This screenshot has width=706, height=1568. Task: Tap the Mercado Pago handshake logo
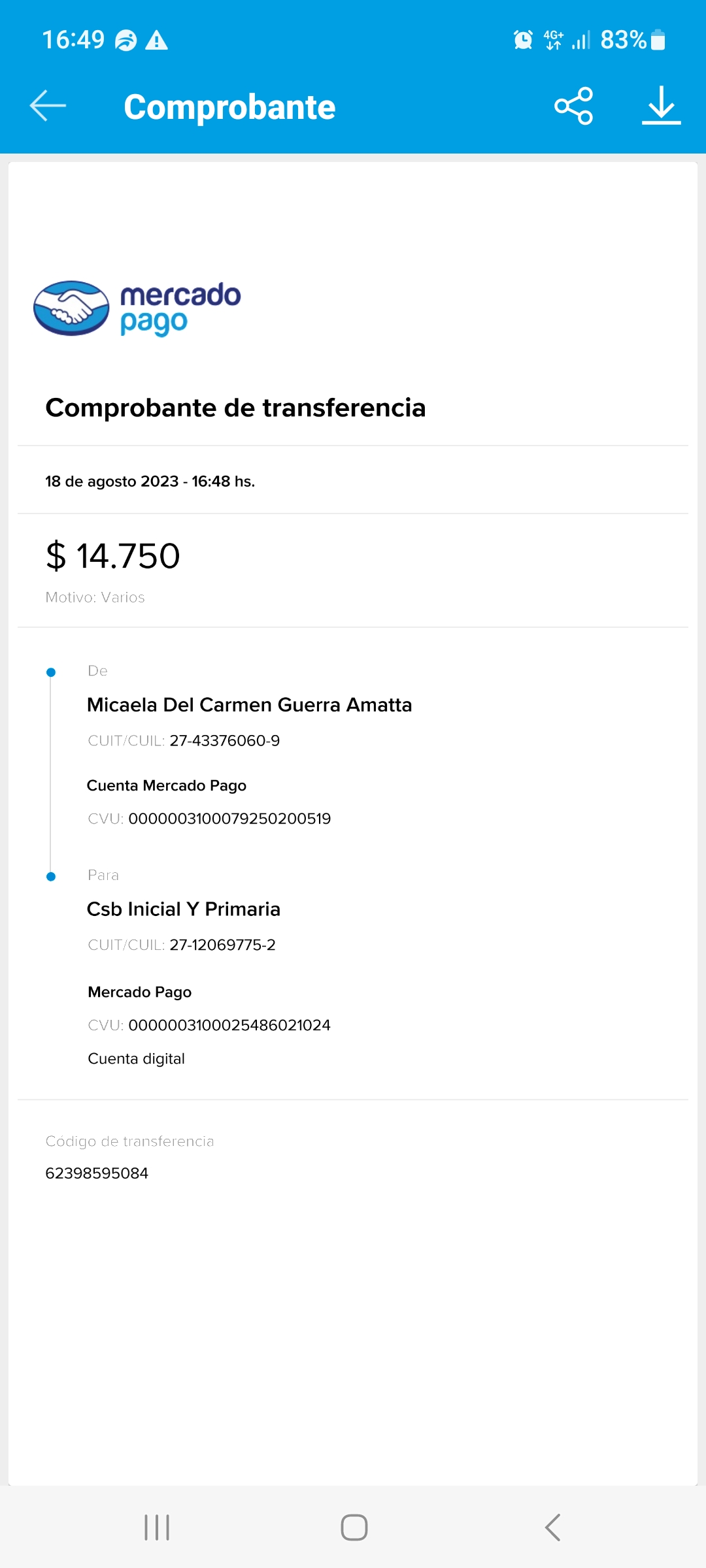(x=71, y=308)
